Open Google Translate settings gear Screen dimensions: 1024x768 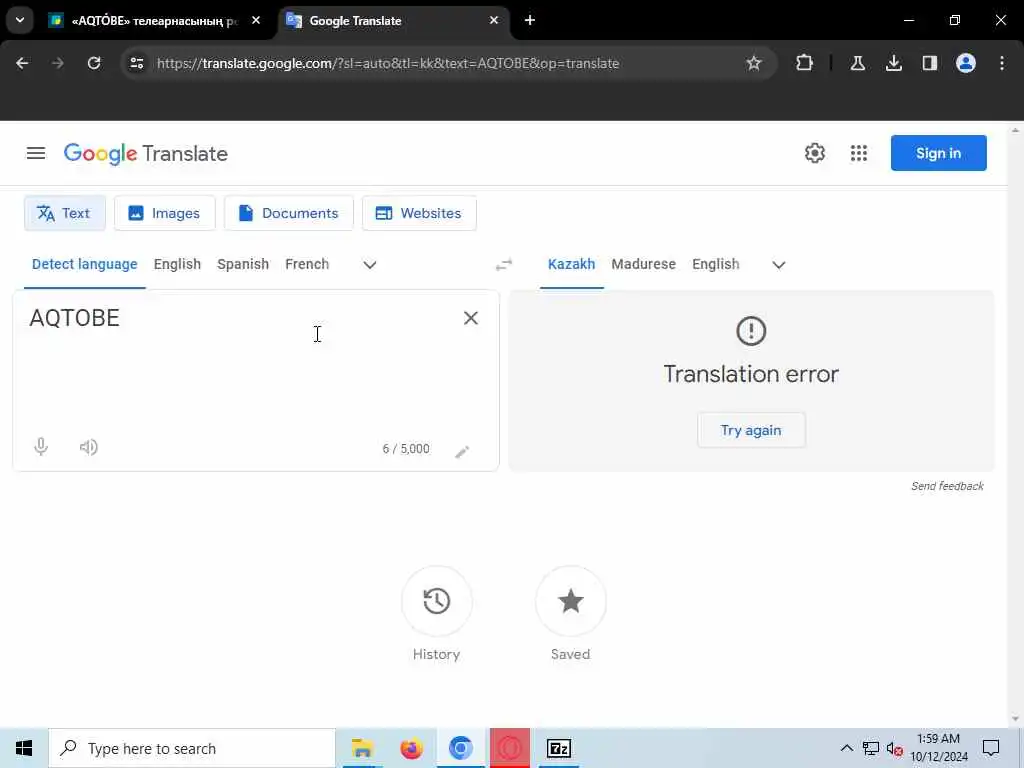tap(814, 153)
